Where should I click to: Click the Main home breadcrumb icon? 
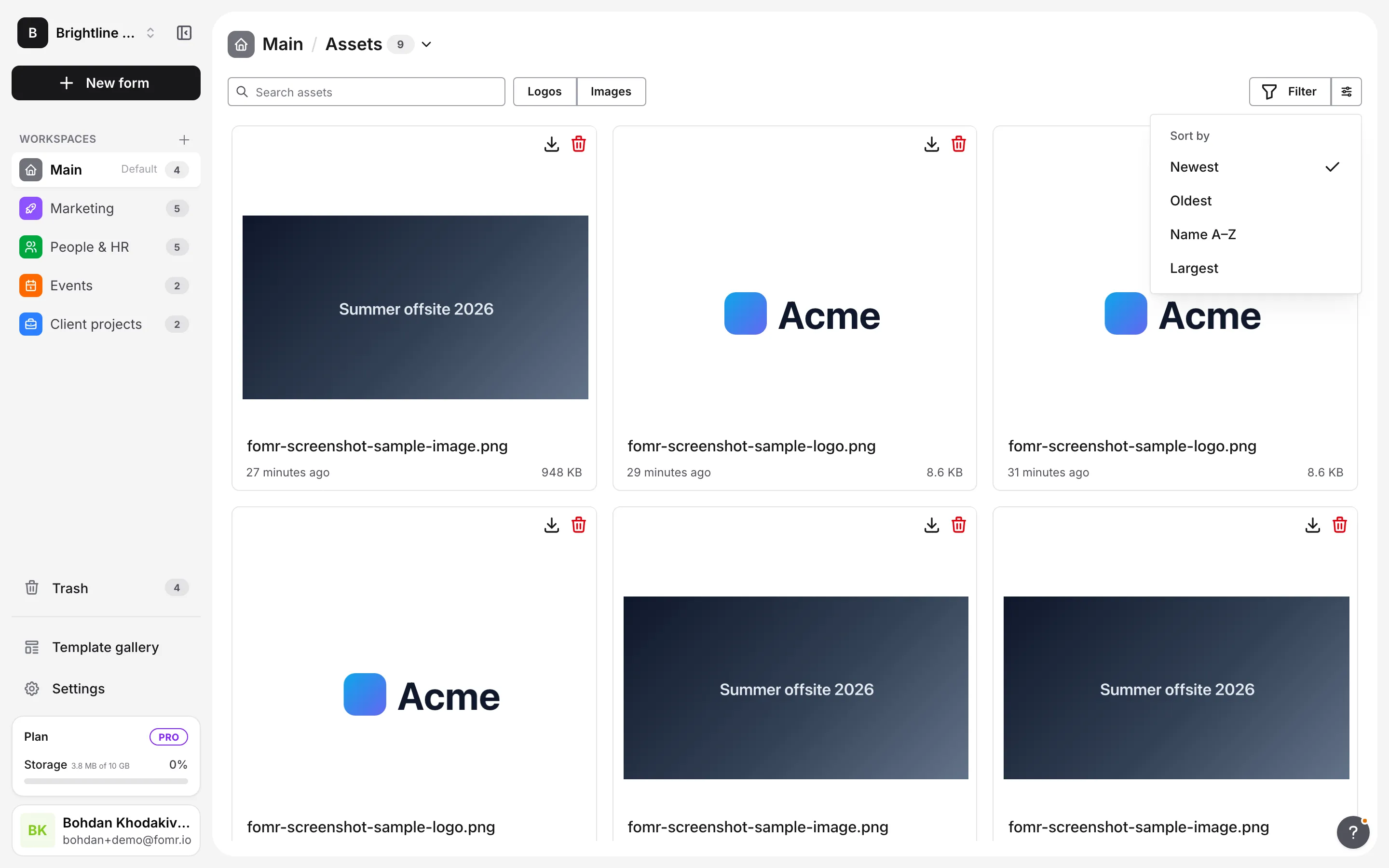[241, 44]
